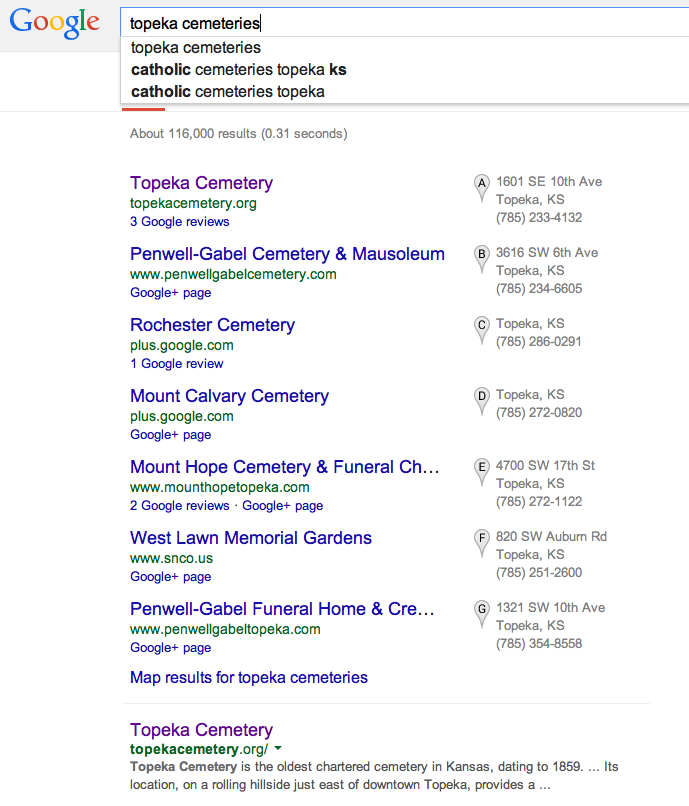Expand the topekacemetery.org green arrow dropdown
Screen dimensions: 689x806
tap(278, 749)
